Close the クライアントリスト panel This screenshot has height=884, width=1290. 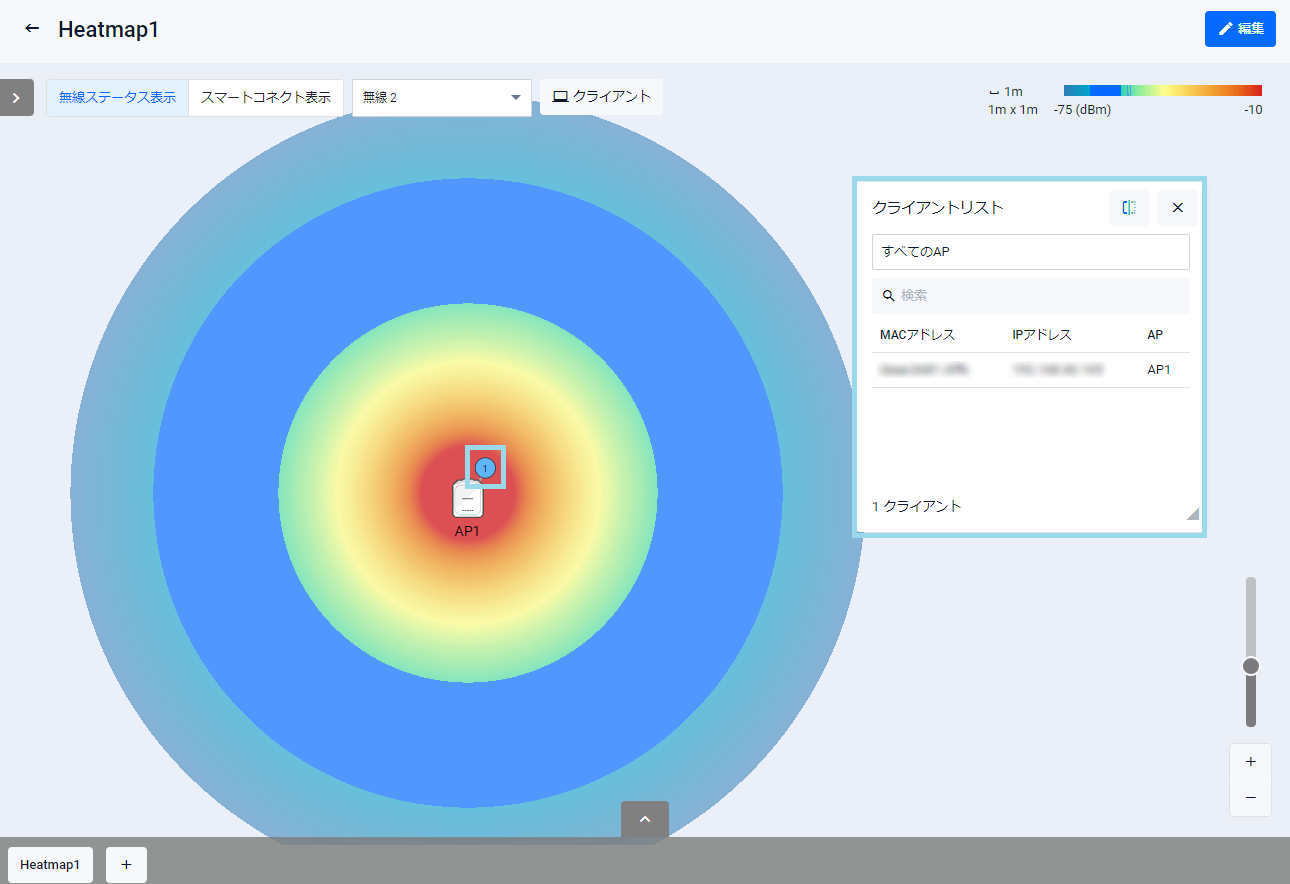[x=1177, y=208]
